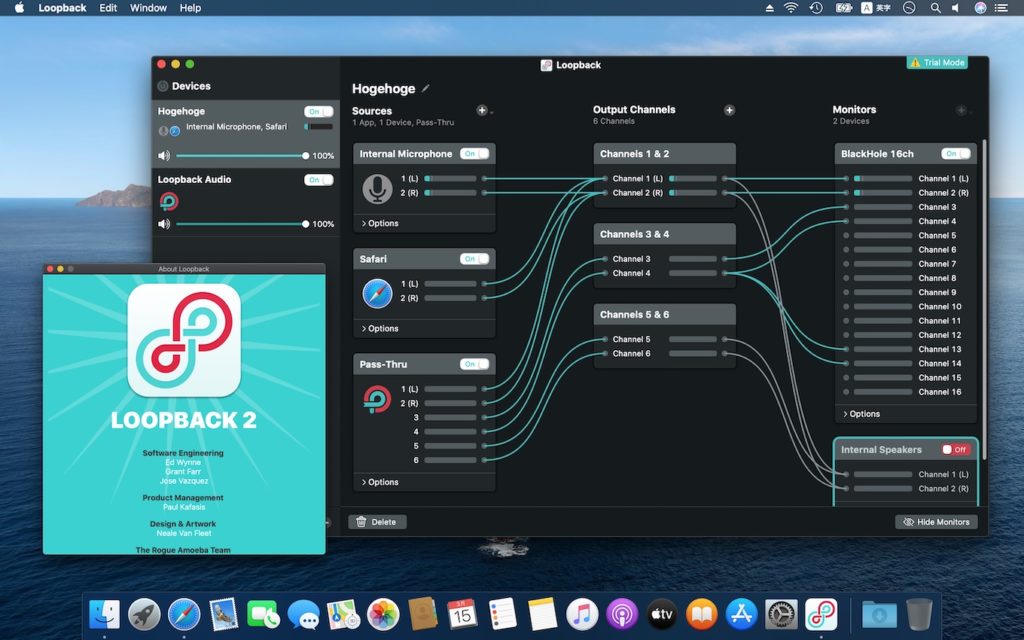Expand Options under BlackHole 16ch monitor
Screen dimensions: 1024x640
861,414
